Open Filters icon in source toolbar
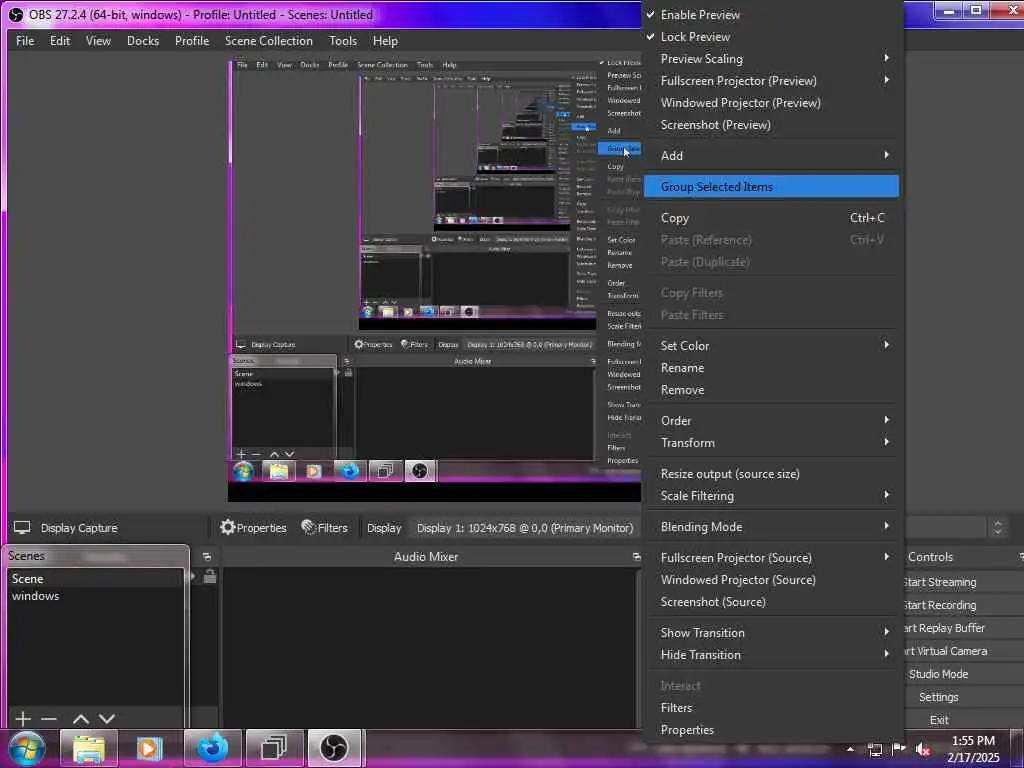The image size is (1024, 768). tap(309, 527)
